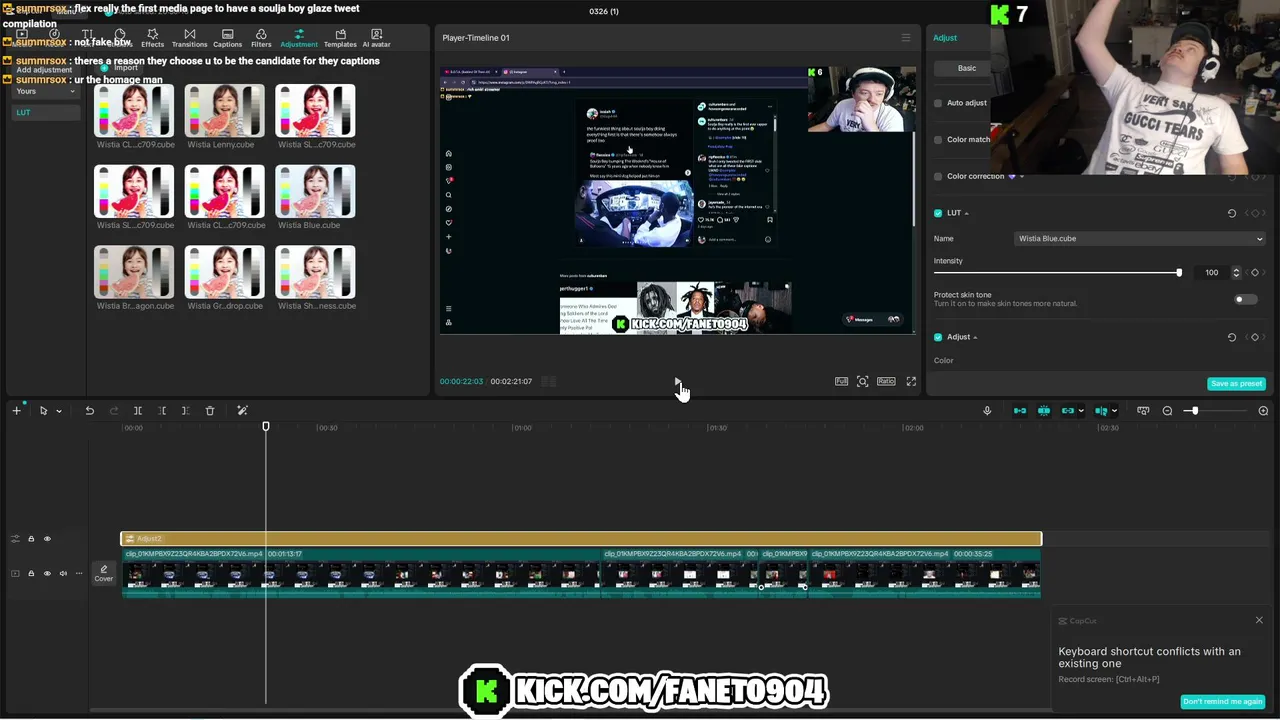Click the Intensity value stepper arrows
The image size is (1280, 720).
tap(1236, 272)
